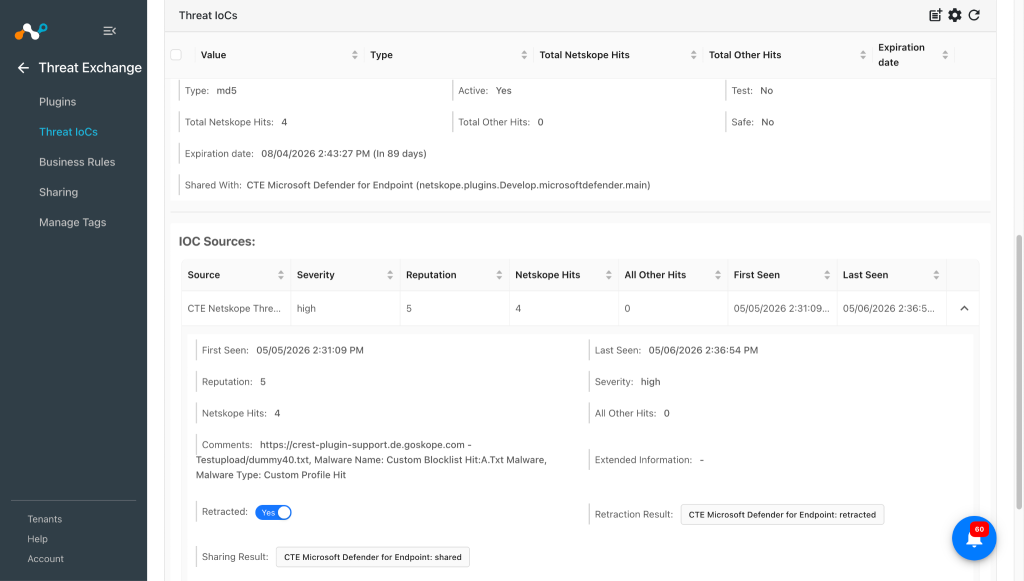Collapse the sidebar menu icon
Image resolution: width=1024 pixels, height=581 pixels.
pyautogui.click(x=110, y=31)
